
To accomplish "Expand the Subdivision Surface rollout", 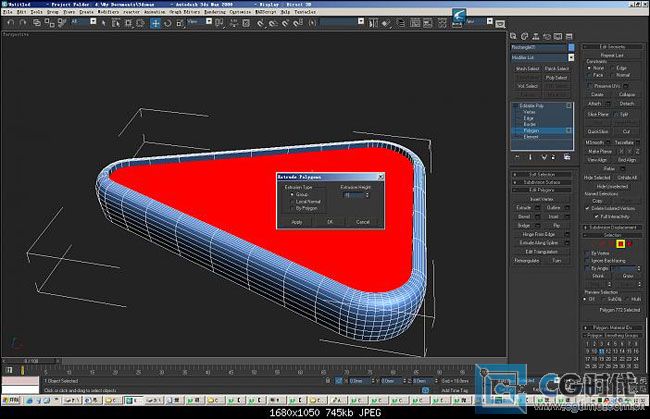I will (x=541, y=182).
